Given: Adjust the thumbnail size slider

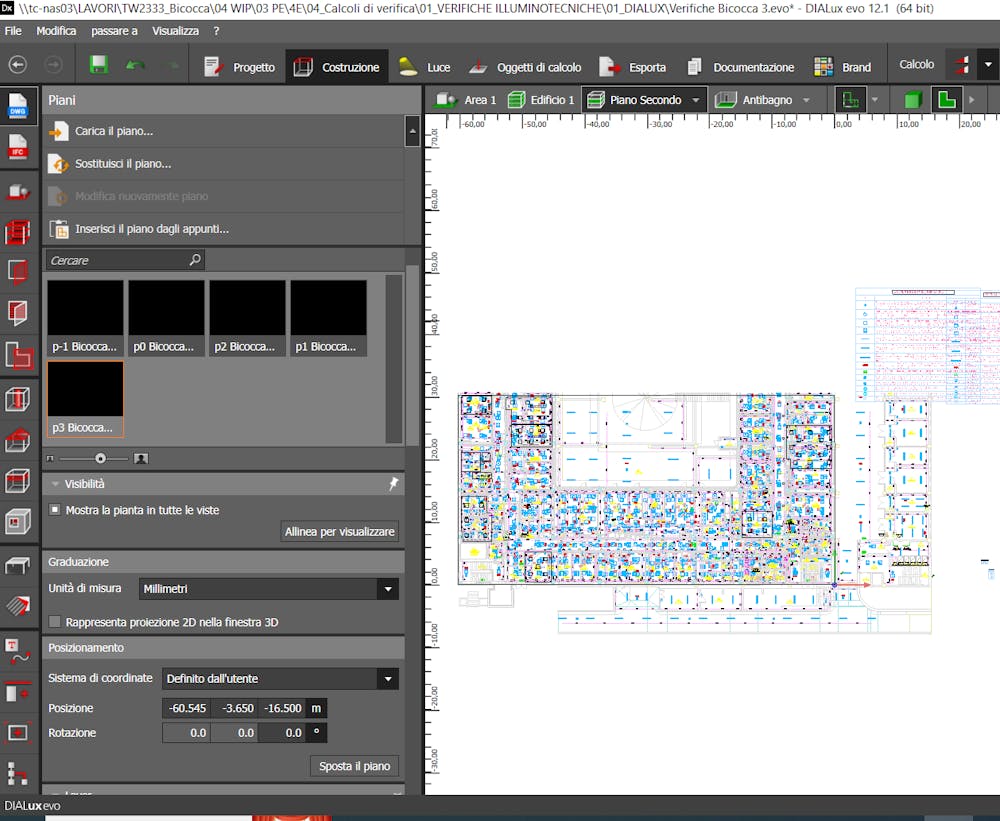Looking at the screenshot, I should (100, 458).
